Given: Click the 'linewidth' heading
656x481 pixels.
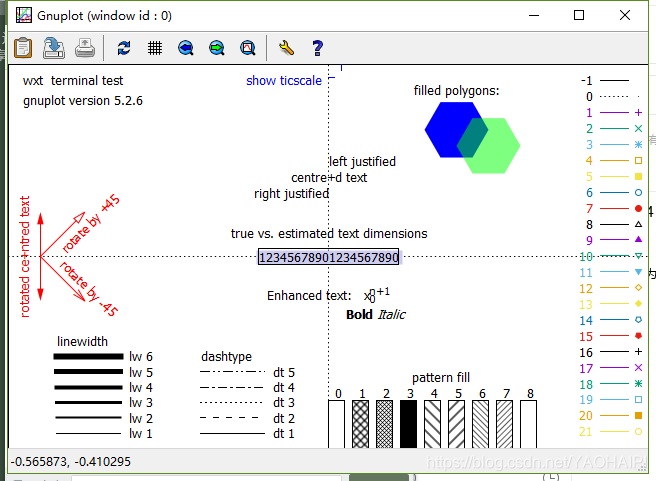Looking at the screenshot, I should coord(82,342).
